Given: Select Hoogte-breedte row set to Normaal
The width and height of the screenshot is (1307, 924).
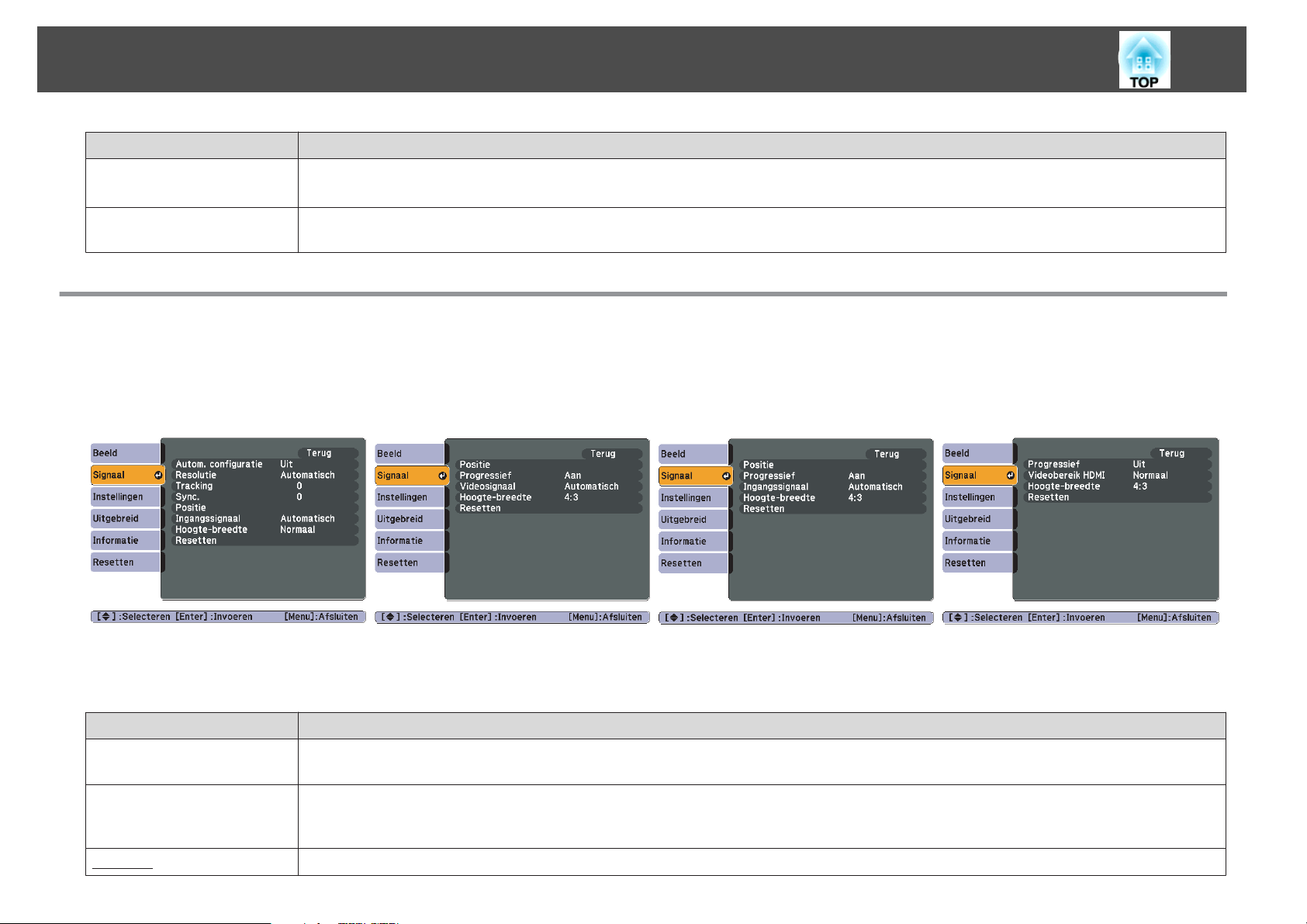Looking at the screenshot, I should click(x=265, y=529).
